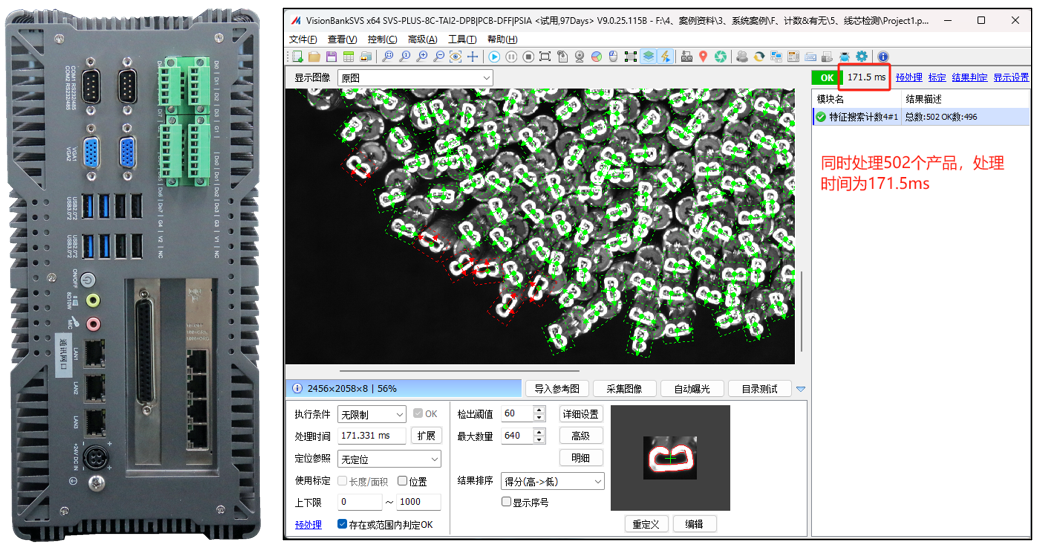Click the zoom-in magnifier icon
Image resolution: width=1039 pixels, height=548 pixels.
pos(421,56)
